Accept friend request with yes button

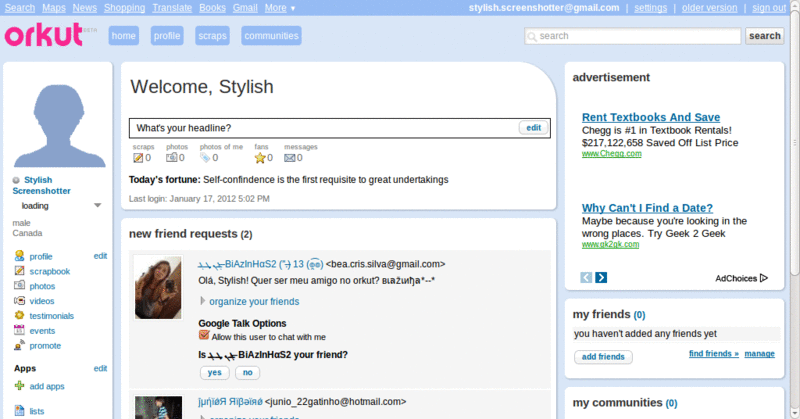click(x=214, y=373)
